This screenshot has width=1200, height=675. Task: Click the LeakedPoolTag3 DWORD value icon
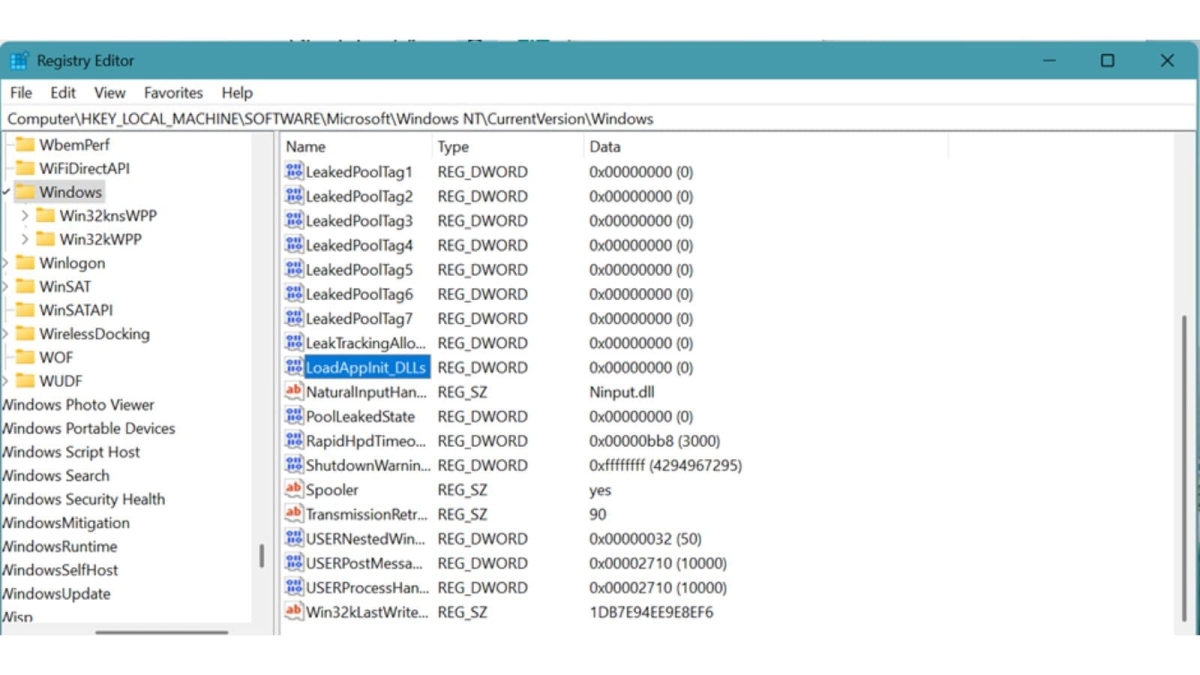tap(294, 221)
